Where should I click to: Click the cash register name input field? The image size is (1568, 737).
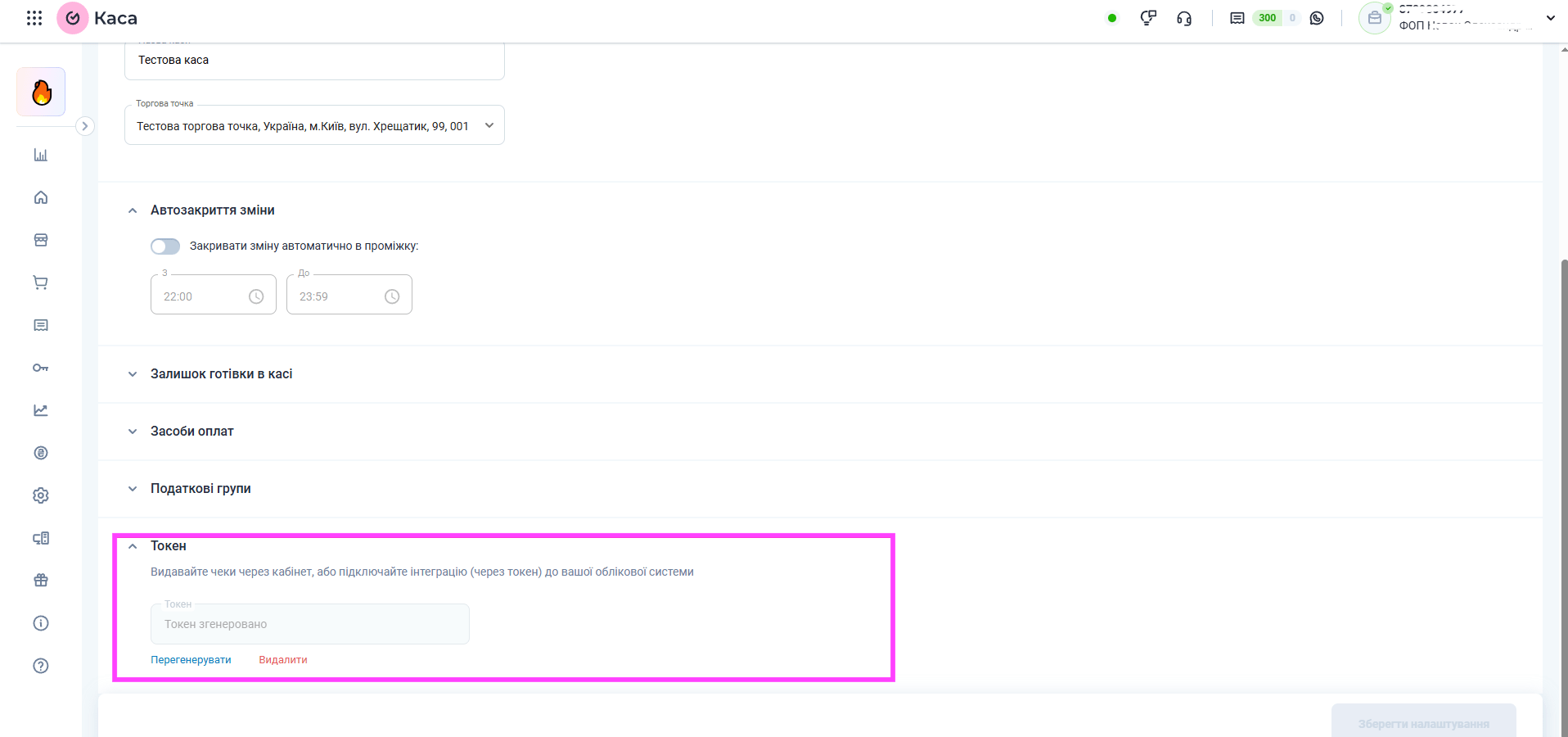(314, 61)
